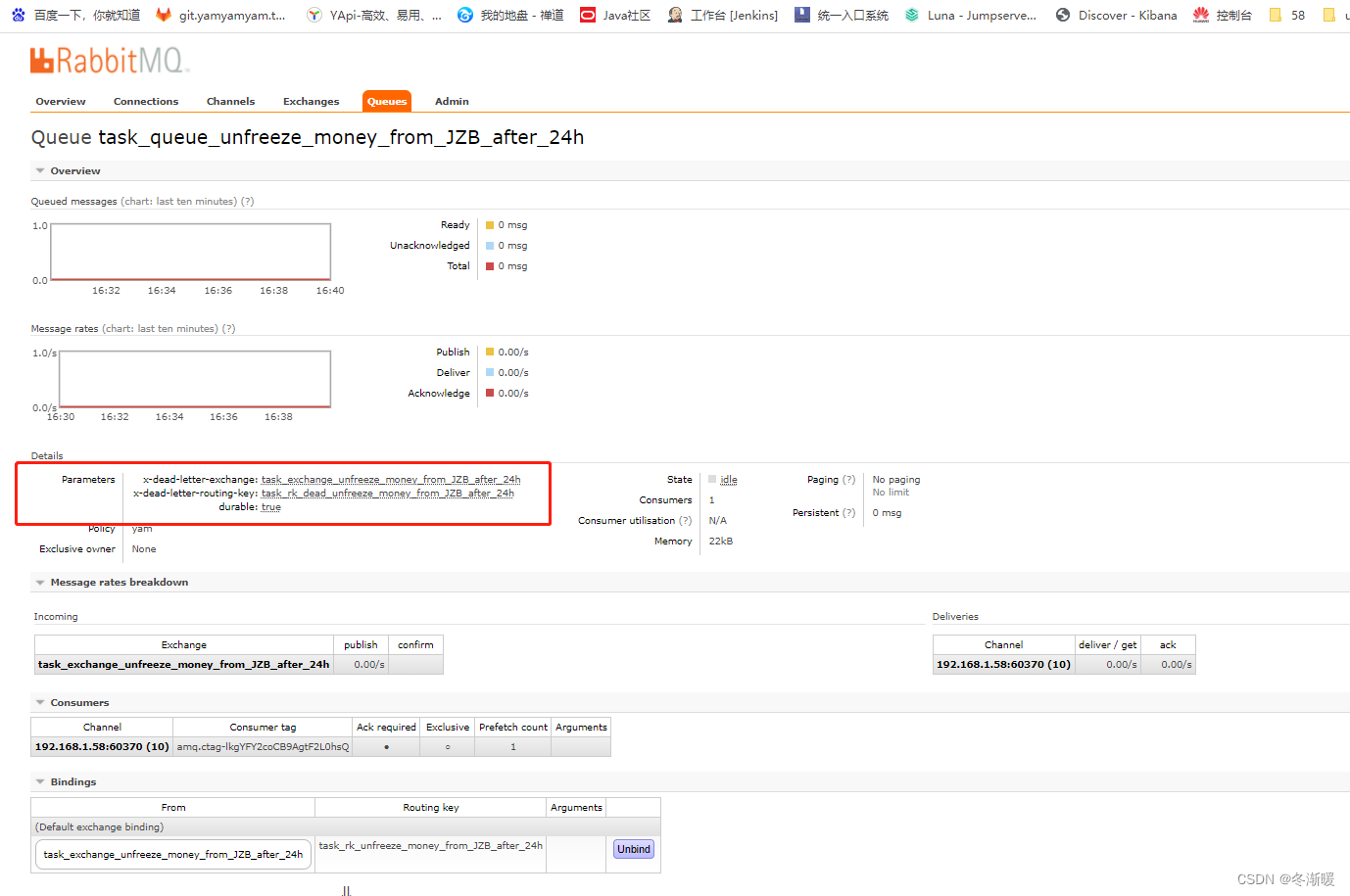
Task: Click the help icon beside Paging
Action: [852, 479]
